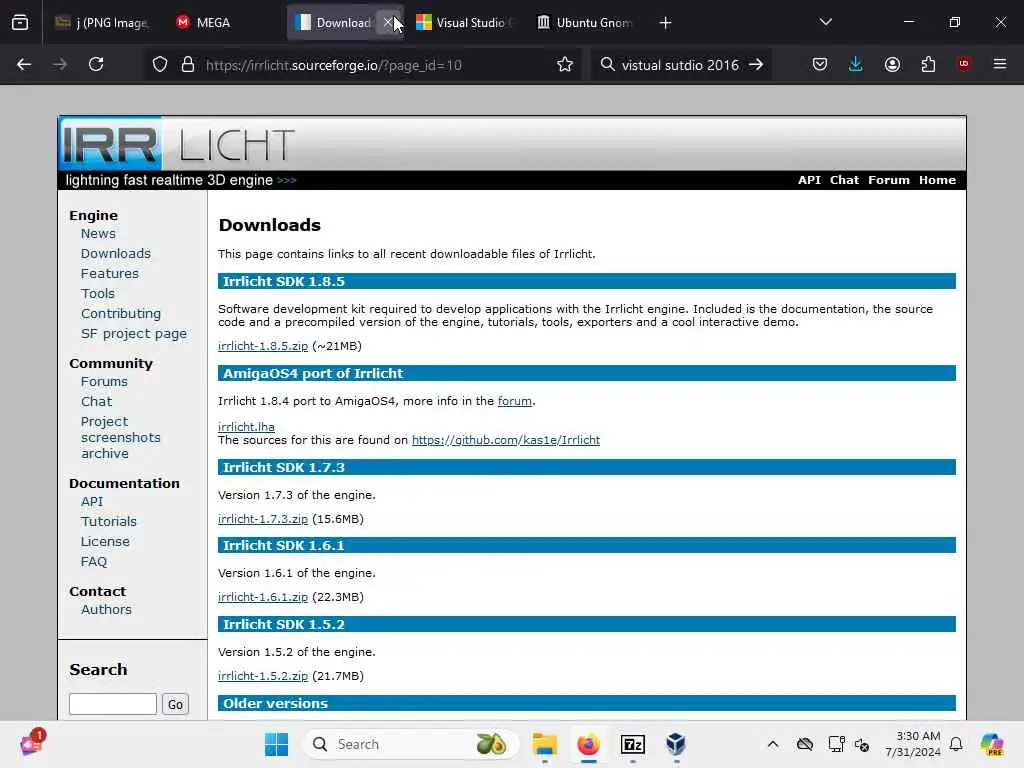Go to Home in top navigation bar
This screenshot has height=768, width=1024.
pyautogui.click(x=937, y=180)
